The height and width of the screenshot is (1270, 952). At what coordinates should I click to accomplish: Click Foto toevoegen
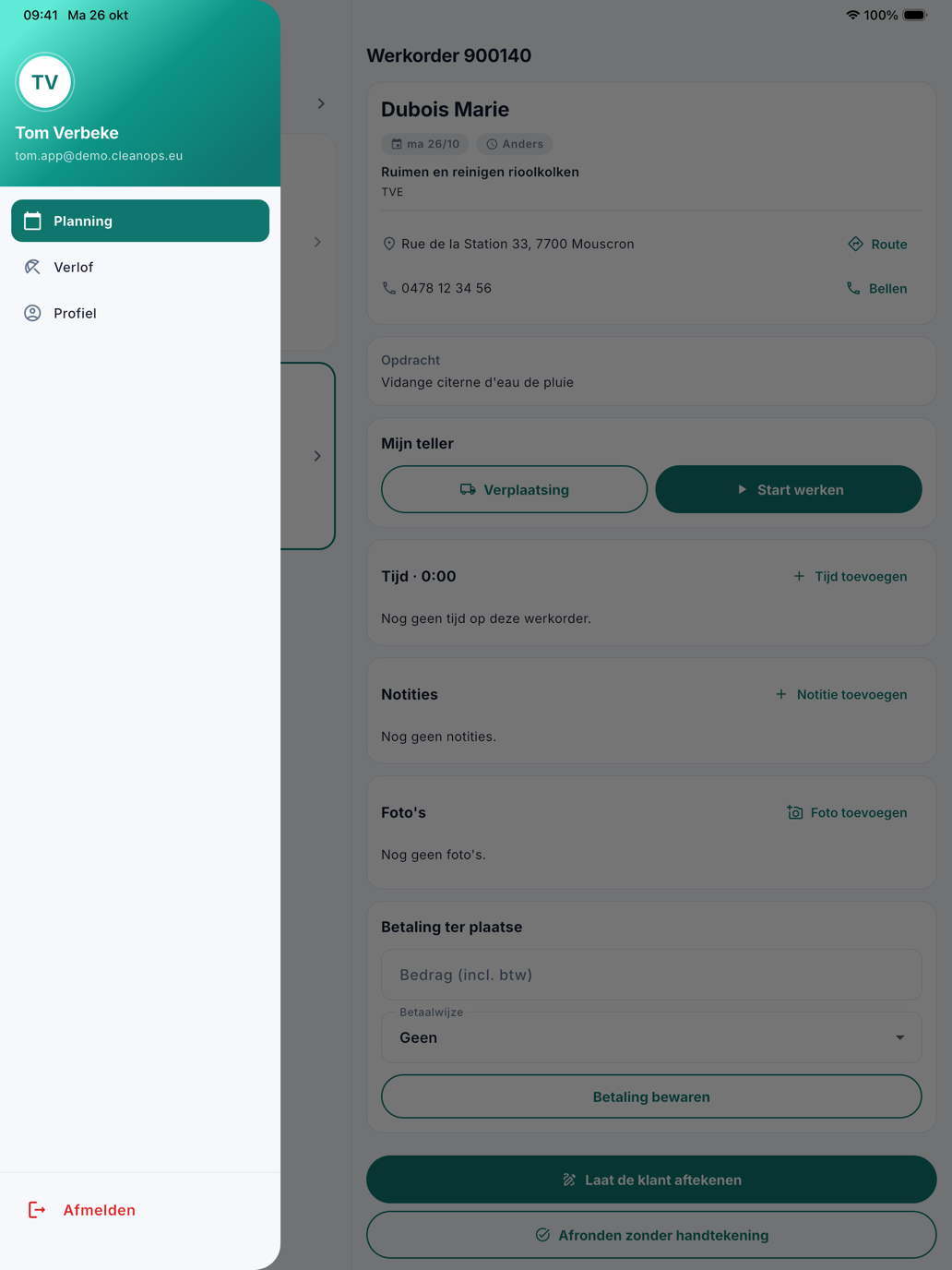[847, 812]
